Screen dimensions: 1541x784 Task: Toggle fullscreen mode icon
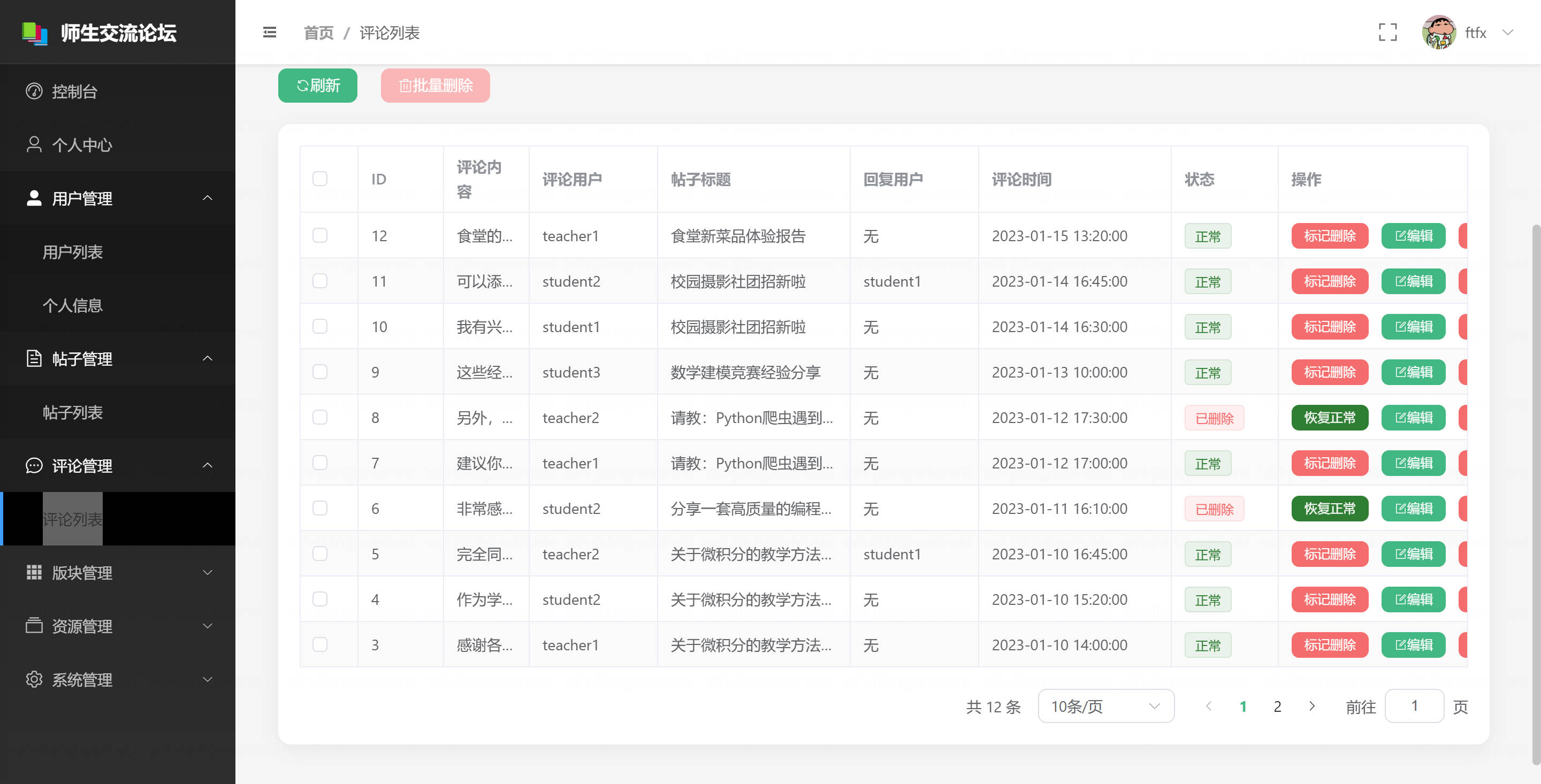point(1387,32)
